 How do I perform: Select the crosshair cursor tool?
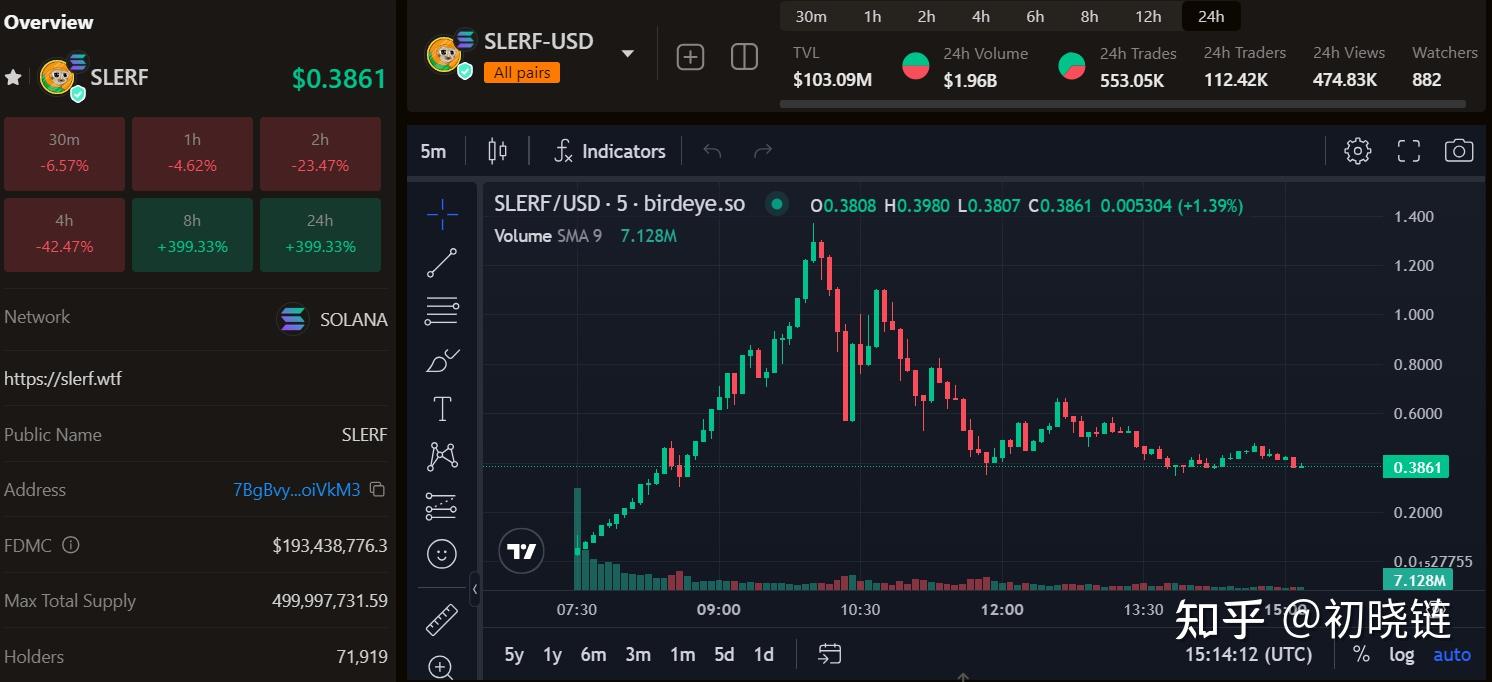coord(441,213)
